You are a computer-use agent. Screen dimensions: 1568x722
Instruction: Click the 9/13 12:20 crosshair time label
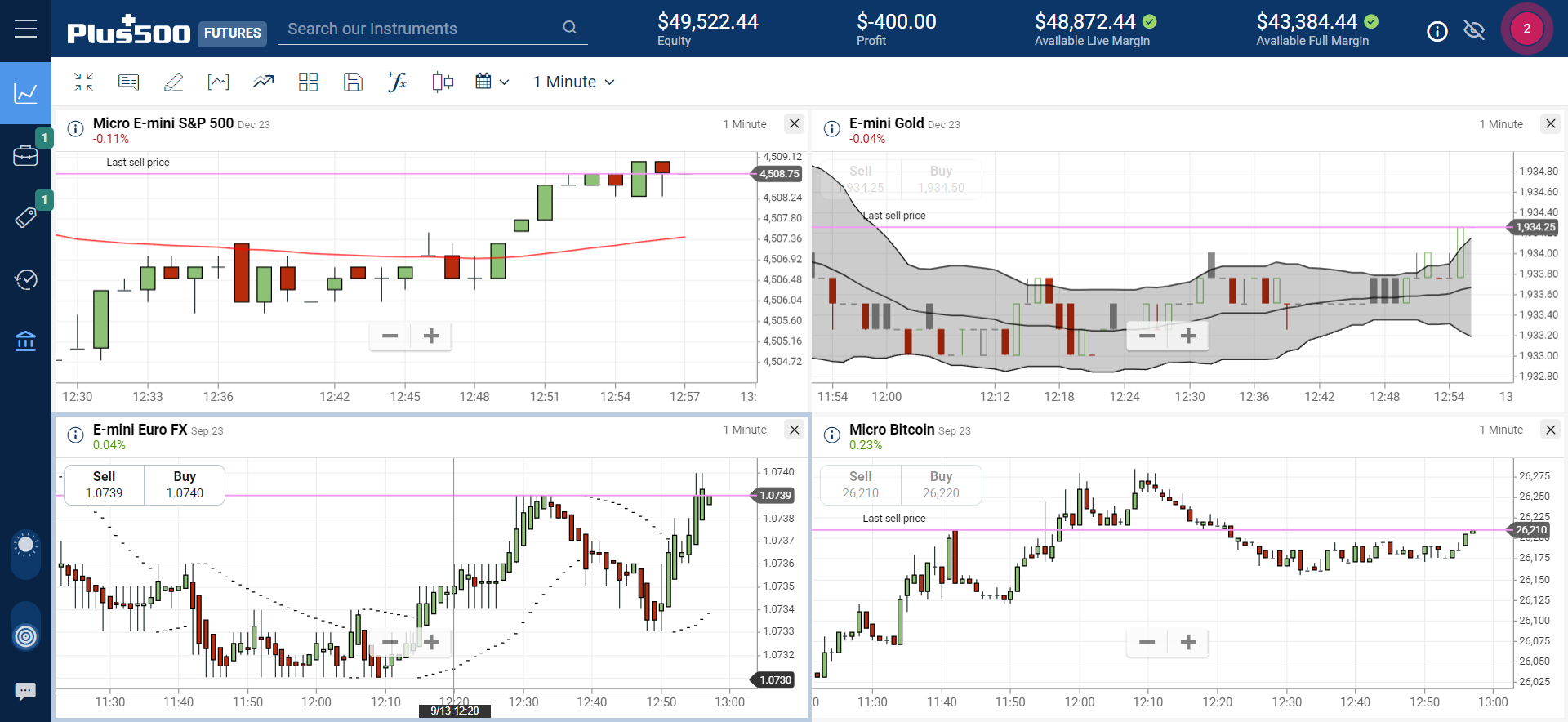pos(455,711)
